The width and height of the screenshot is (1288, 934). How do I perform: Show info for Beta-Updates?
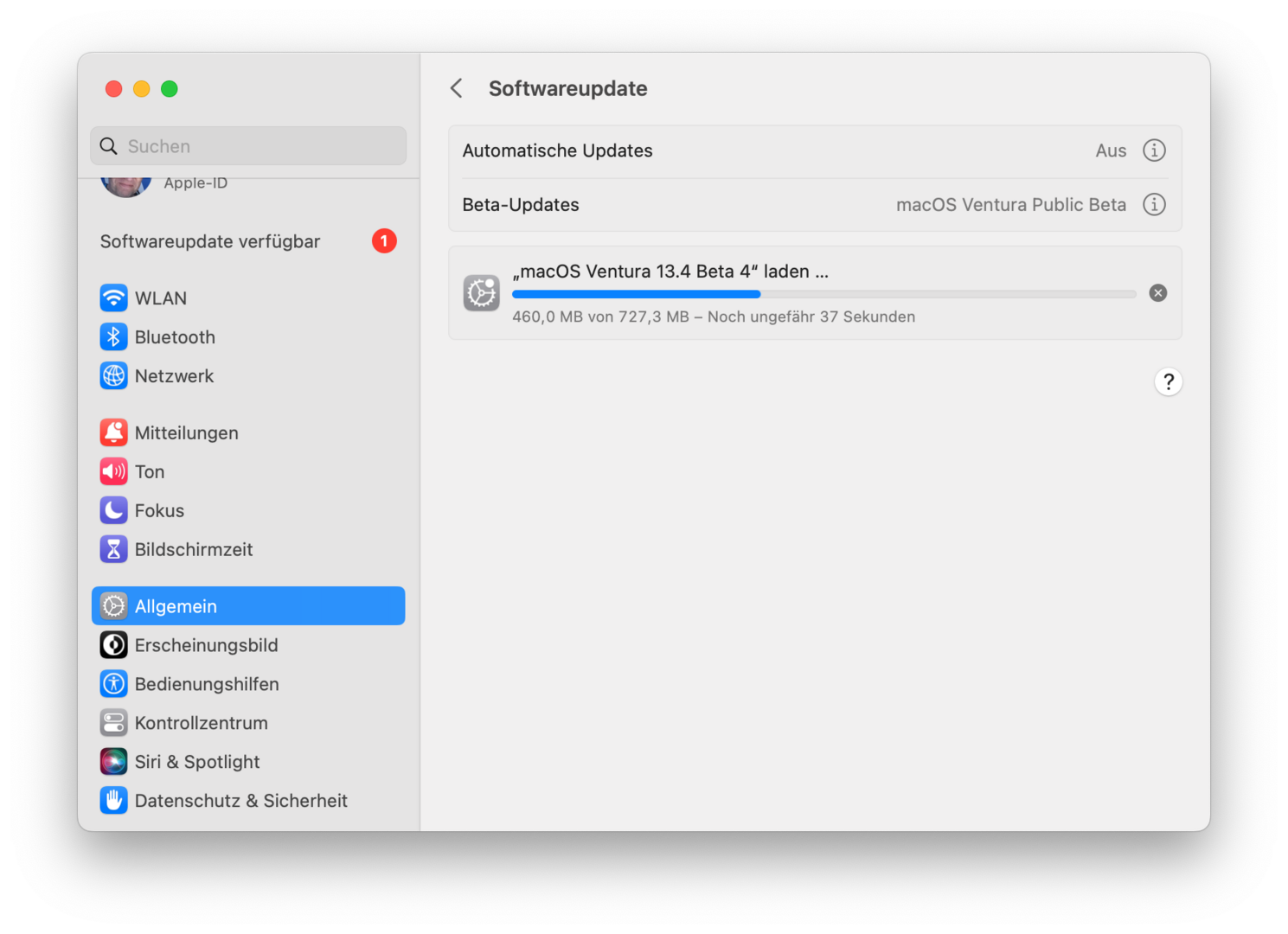(1154, 205)
